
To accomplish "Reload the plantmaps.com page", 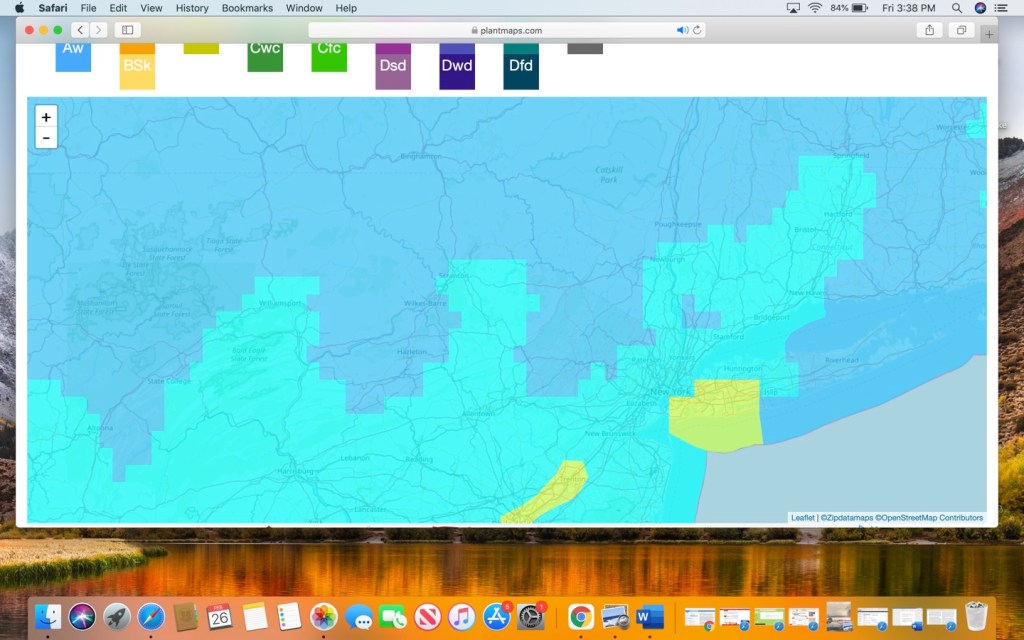I will click(697, 30).
